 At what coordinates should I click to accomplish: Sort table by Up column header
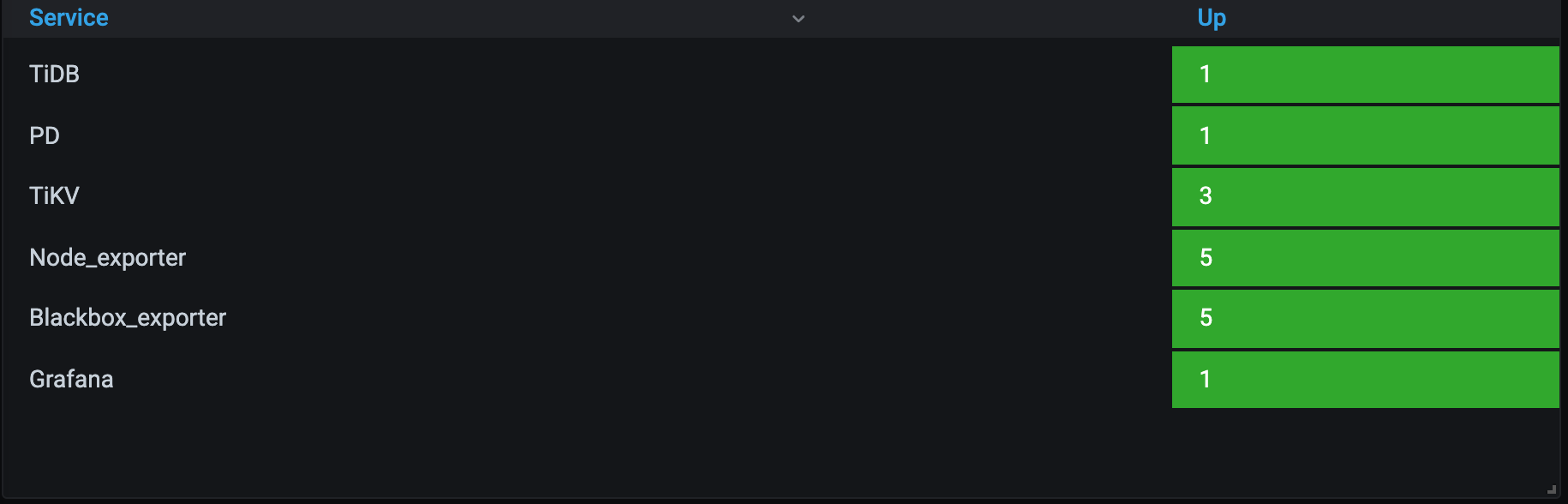click(1212, 18)
